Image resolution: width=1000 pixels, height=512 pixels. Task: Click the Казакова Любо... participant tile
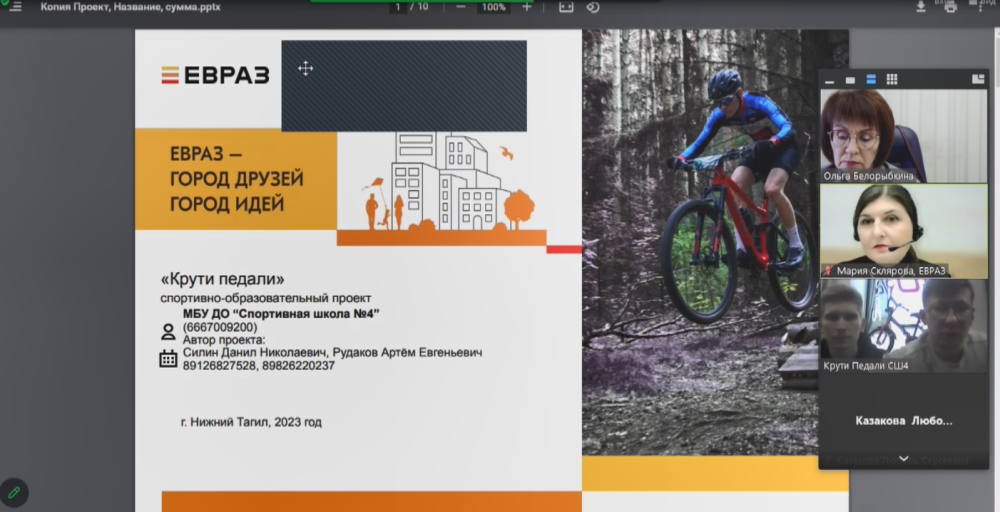(903, 421)
